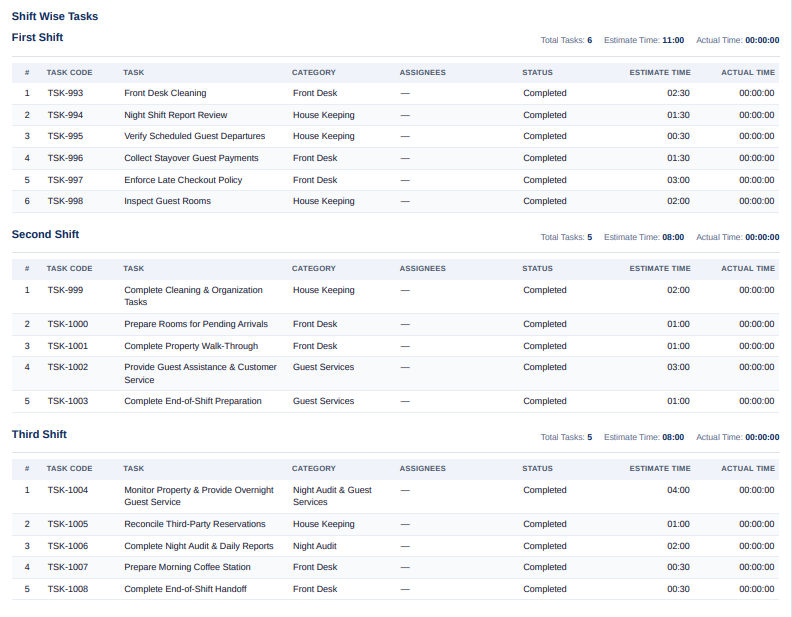Click CATEGORY header in Second Shift table

point(314,269)
